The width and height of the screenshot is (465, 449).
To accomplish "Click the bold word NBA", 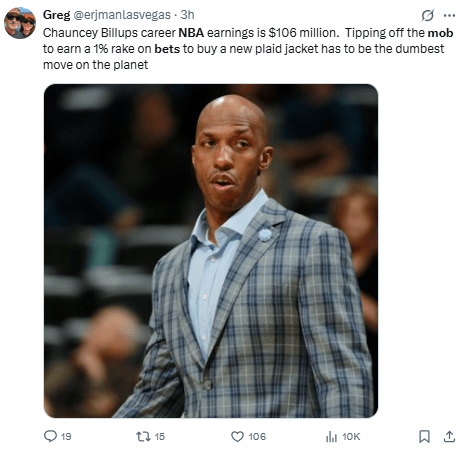I will pos(191,33).
